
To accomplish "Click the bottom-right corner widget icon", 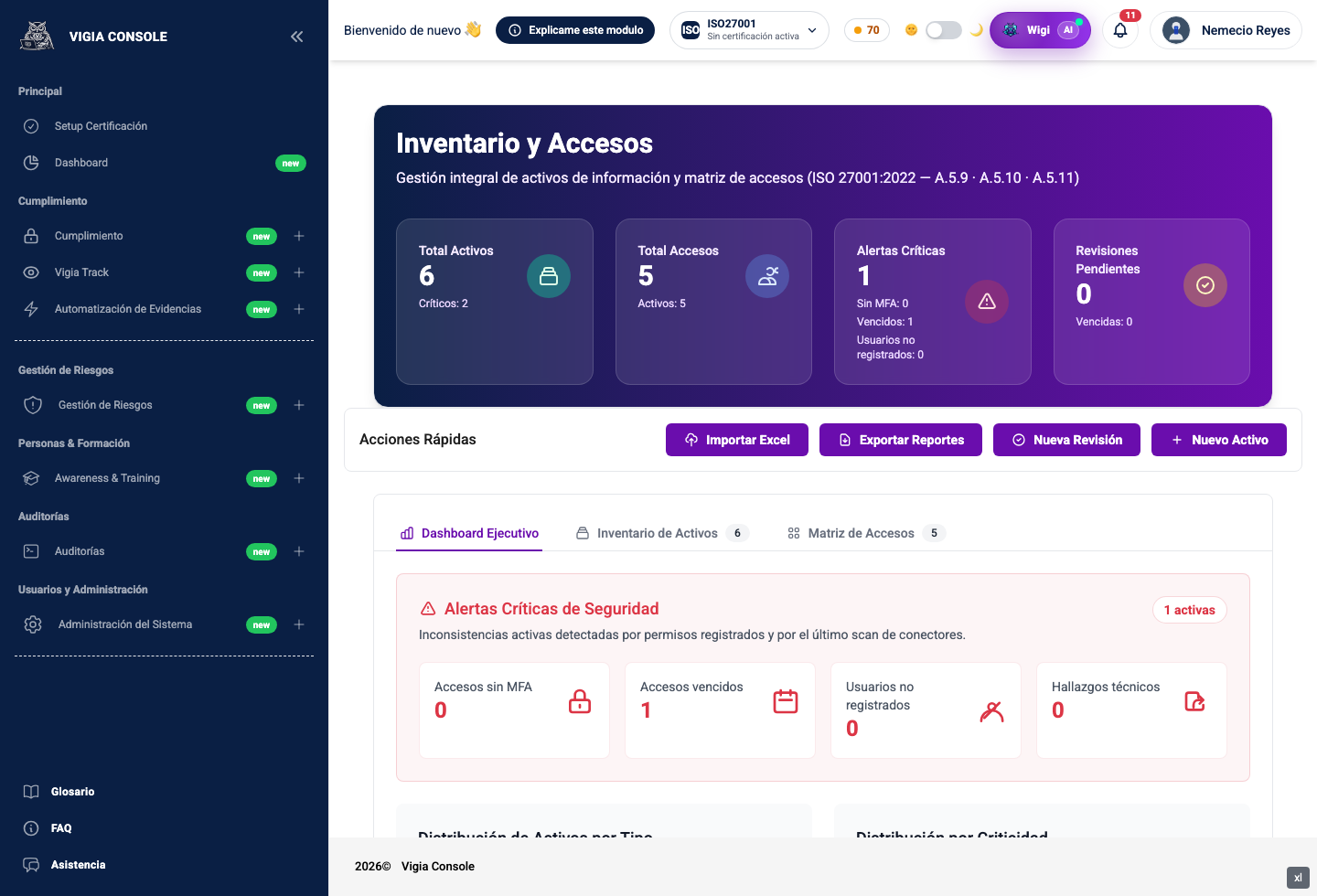I will 1298,878.
